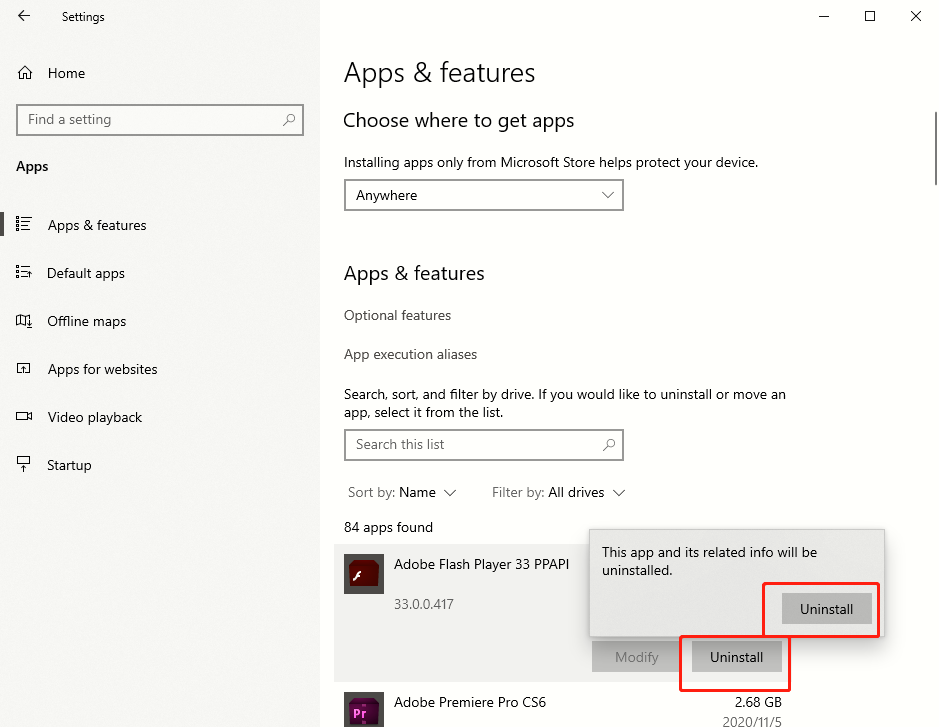This screenshot has height=727, width=939.
Task: Click the 2.68 GB size value
Action: (758, 702)
